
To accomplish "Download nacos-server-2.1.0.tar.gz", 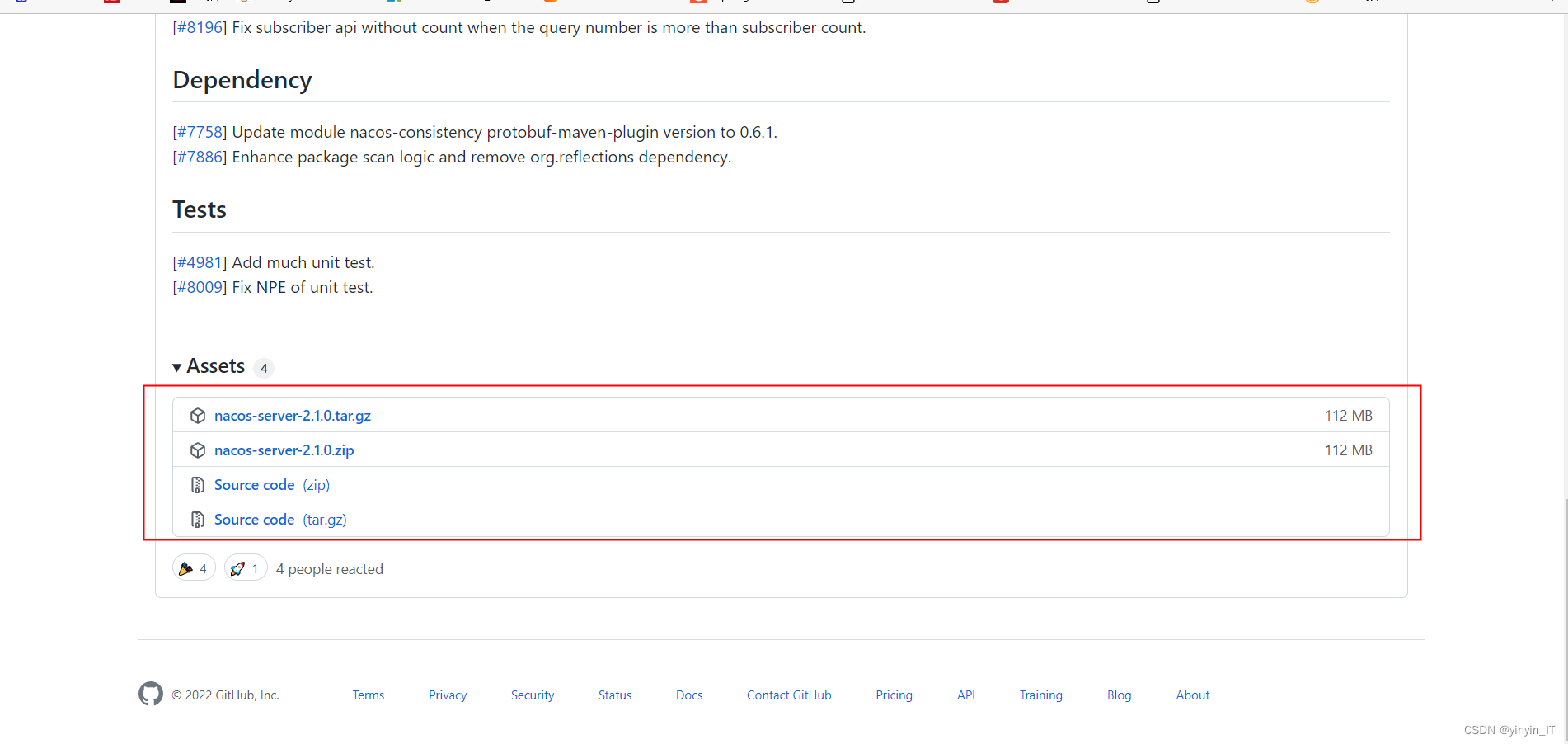I will (x=293, y=416).
